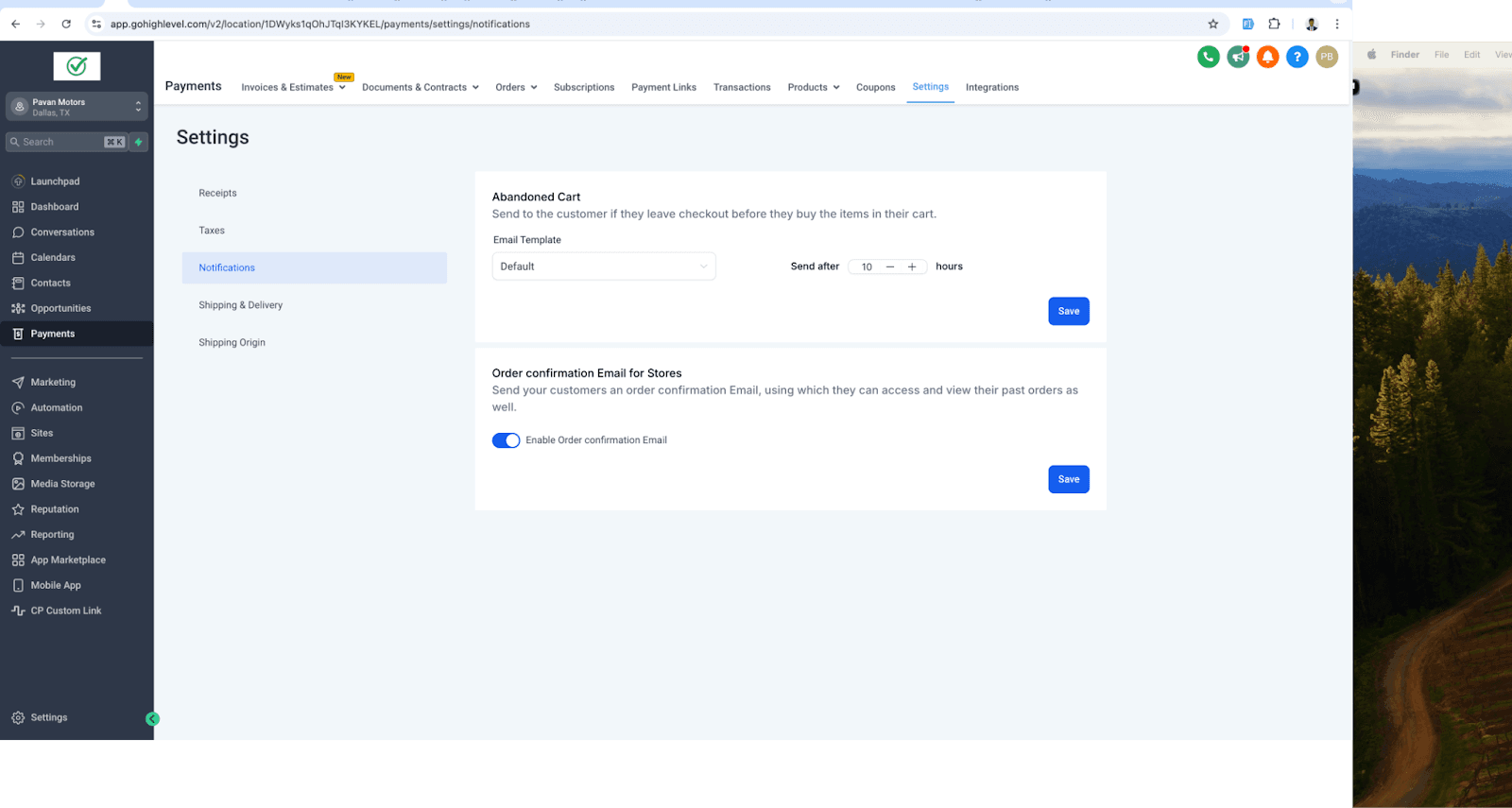Screen dimensions: 1512x808
Task: Click the company checkmark logo
Action: pos(77,66)
